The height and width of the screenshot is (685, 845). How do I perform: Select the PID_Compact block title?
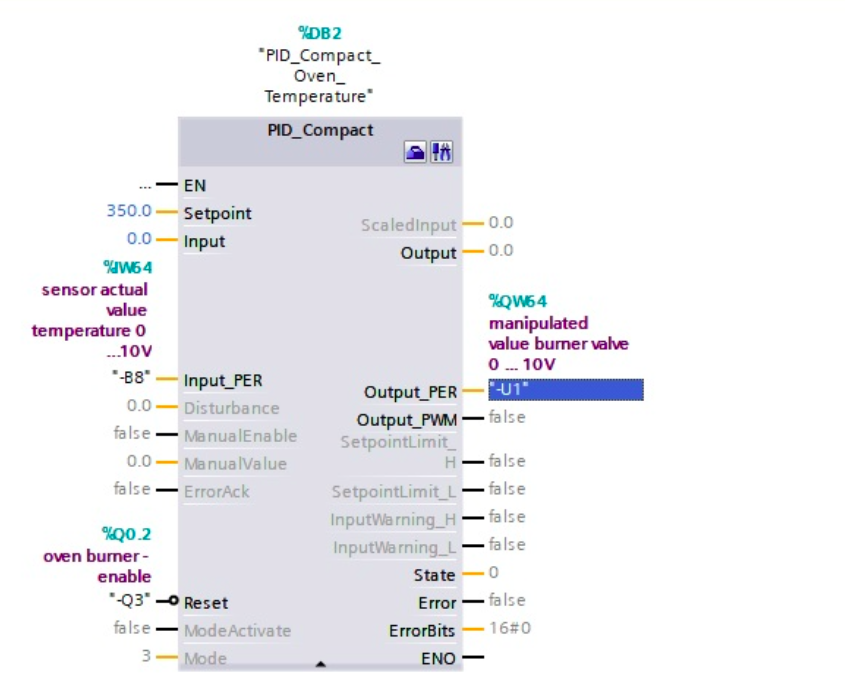[320, 130]
